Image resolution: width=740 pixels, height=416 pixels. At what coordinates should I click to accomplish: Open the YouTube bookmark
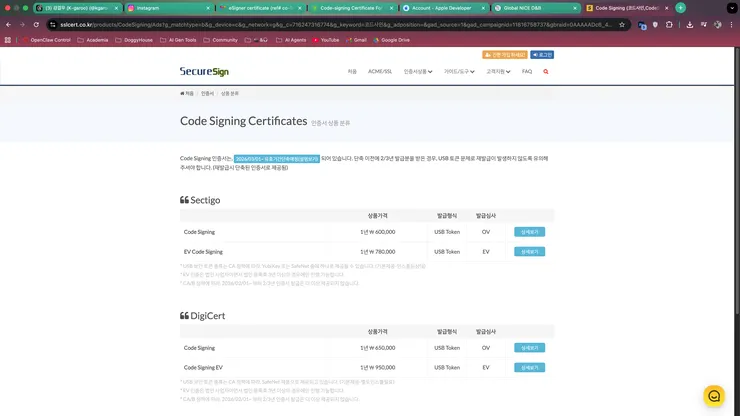click(326, 40)
